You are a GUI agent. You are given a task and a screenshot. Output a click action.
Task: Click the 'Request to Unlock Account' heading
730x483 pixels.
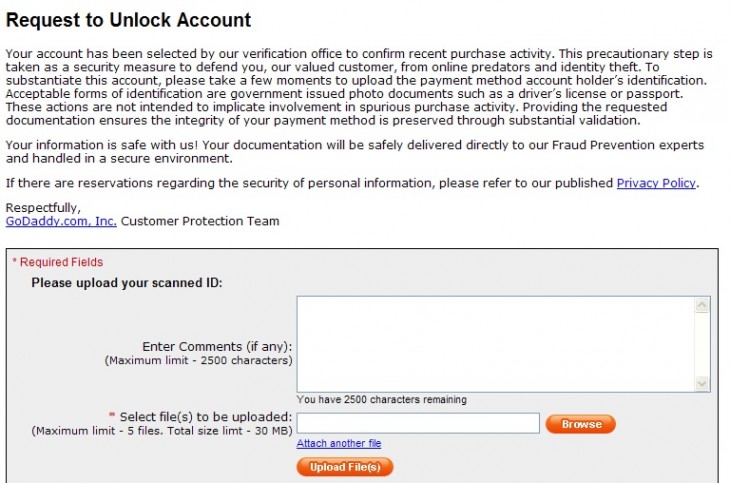(128, 20)
